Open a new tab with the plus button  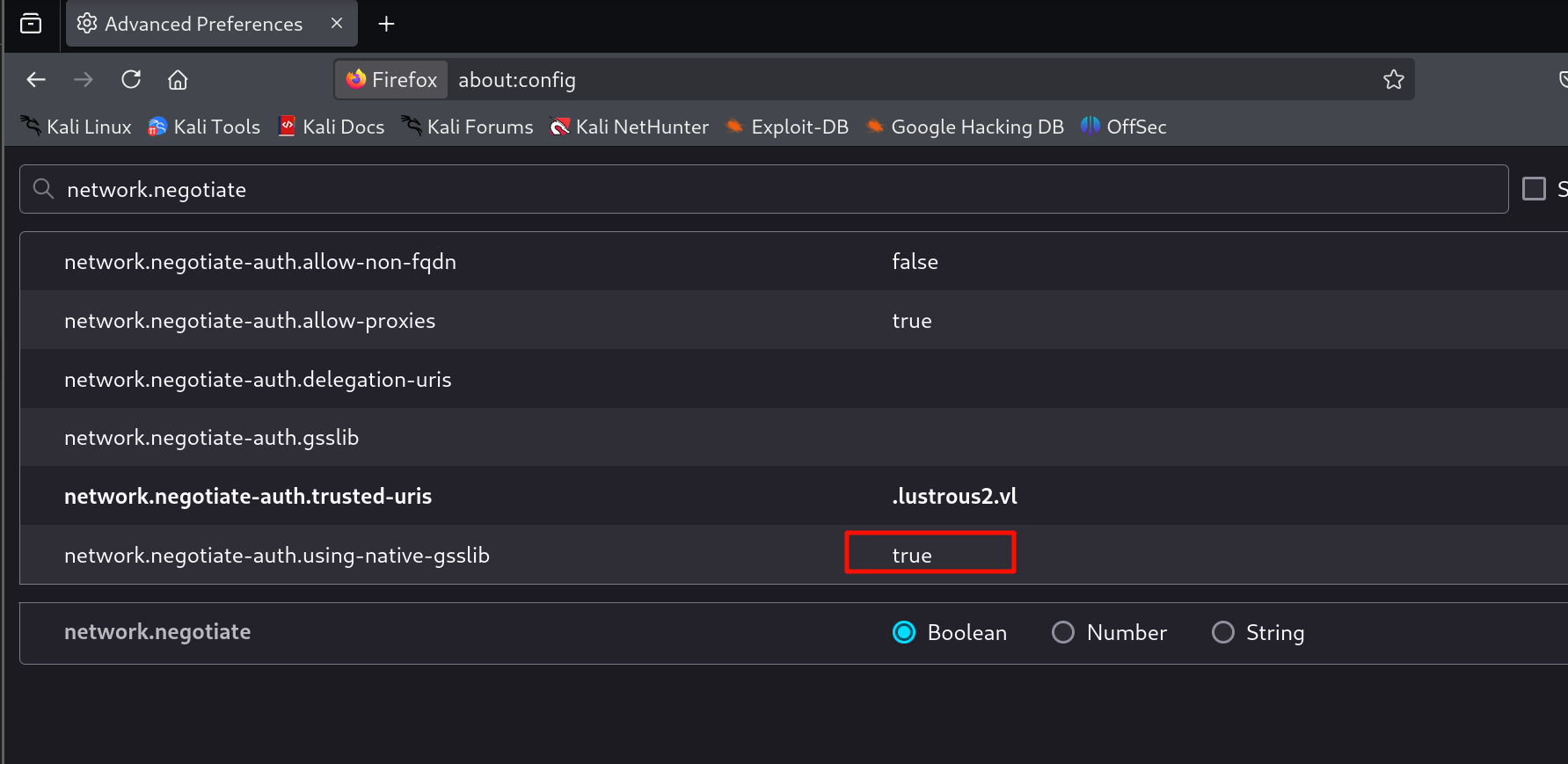pyautogui.click(x=386, y=24)
